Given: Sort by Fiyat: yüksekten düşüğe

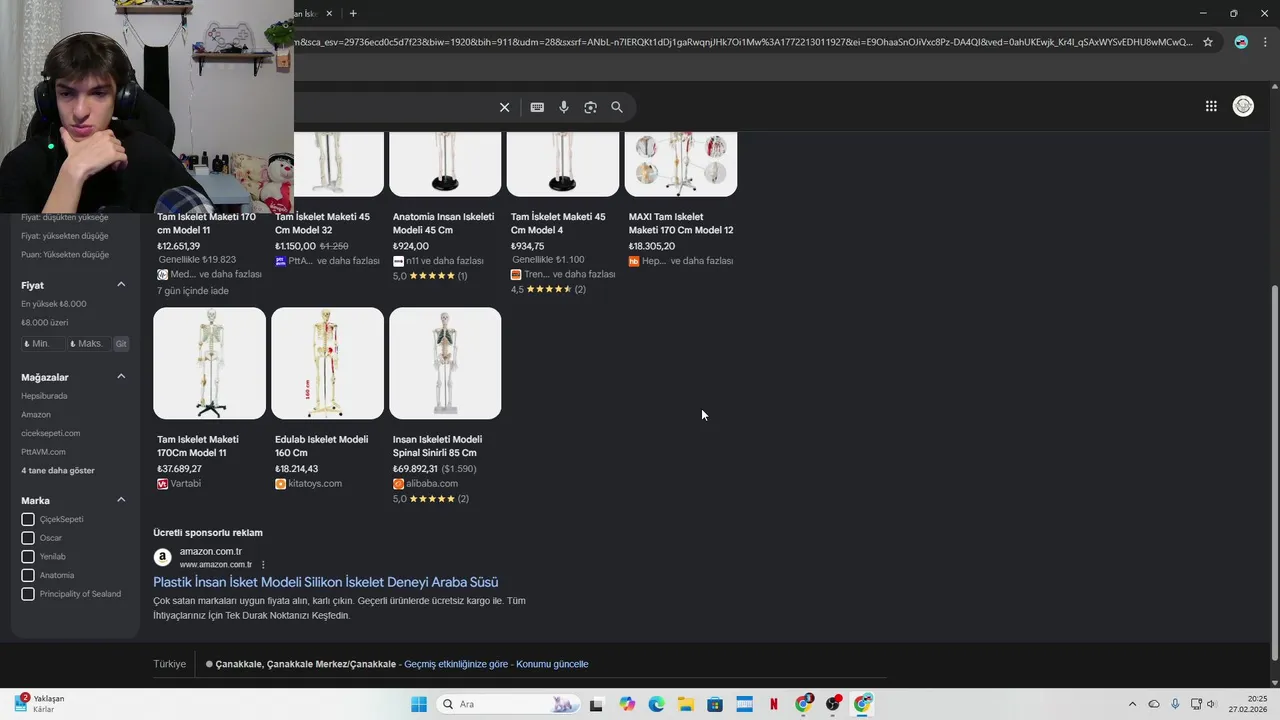Looking at the screenshot, I should click(x=65, y=236).
